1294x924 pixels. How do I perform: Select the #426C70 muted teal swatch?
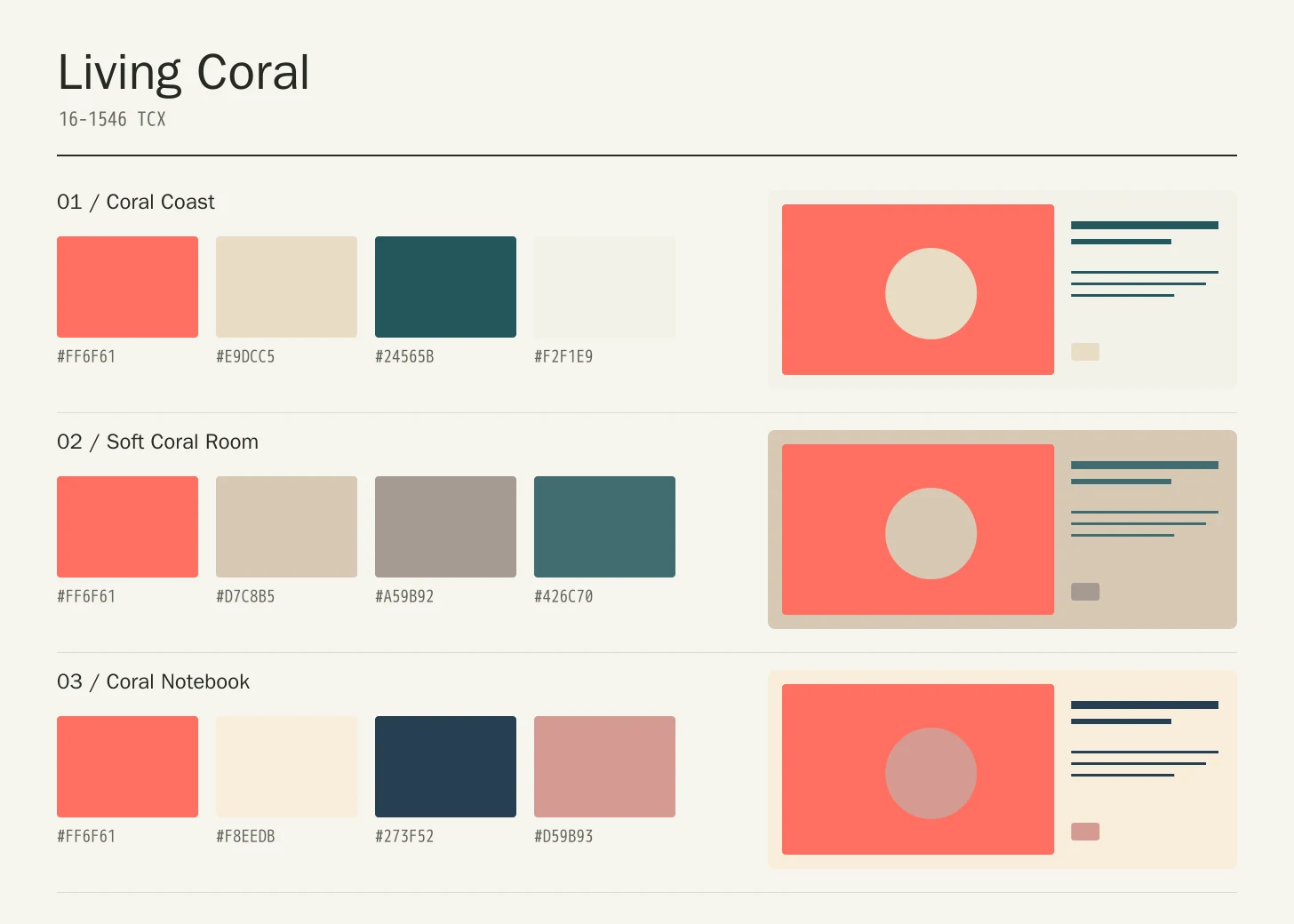(604, 527)
